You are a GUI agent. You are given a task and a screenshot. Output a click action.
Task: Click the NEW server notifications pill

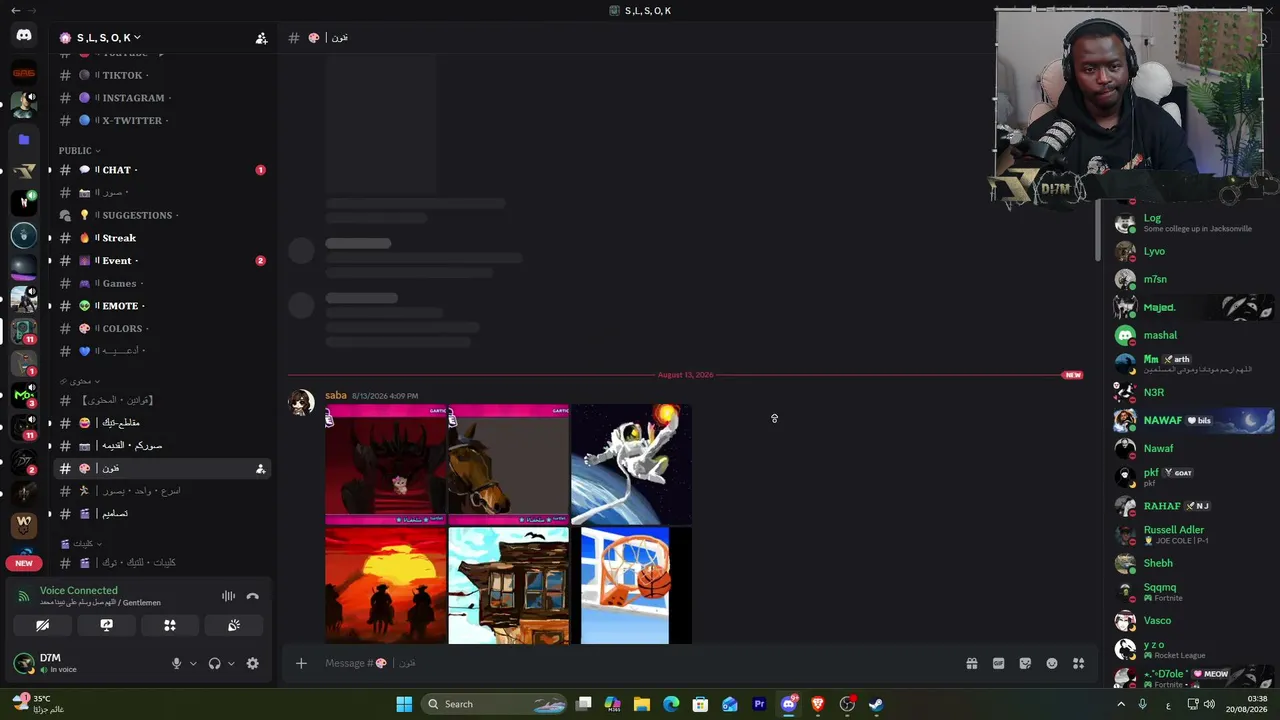24,563
